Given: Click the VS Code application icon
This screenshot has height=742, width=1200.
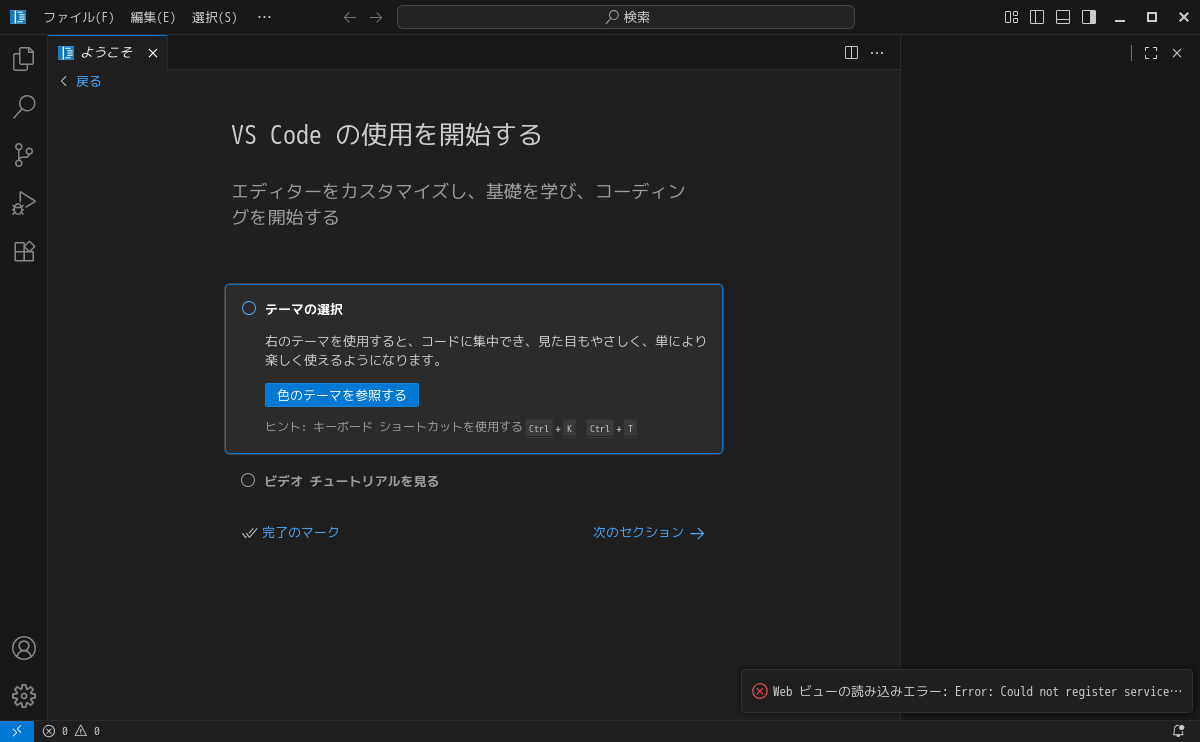Looking at the screenshot, I should tap(18, 17).
